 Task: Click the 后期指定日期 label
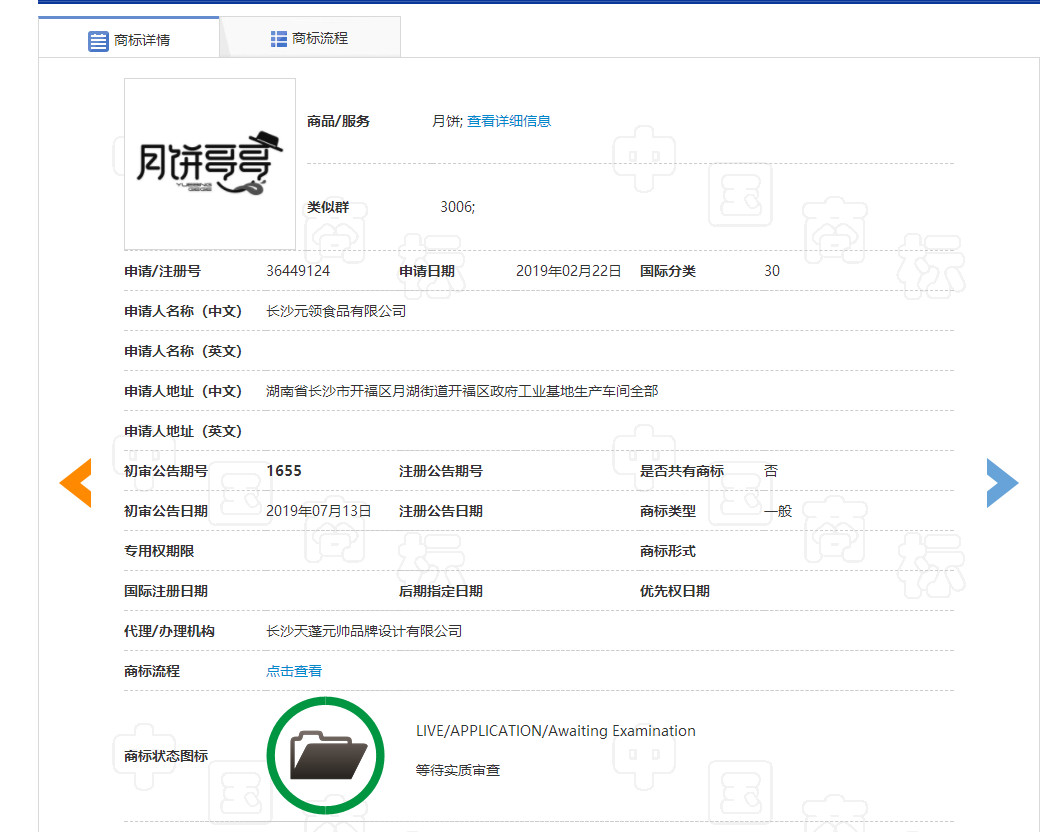pos(441,591)
